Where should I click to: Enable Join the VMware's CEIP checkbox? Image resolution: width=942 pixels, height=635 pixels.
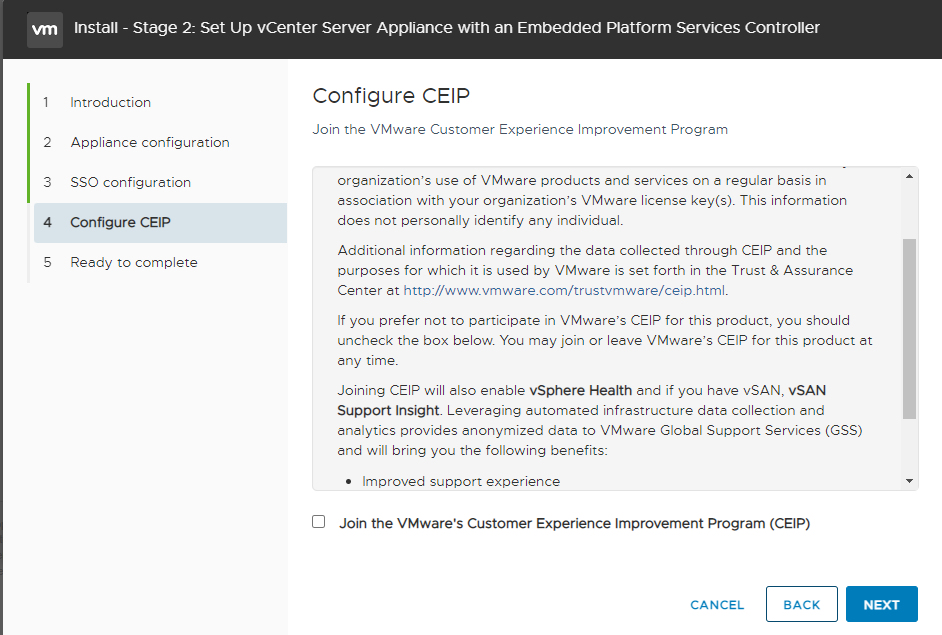point(318,521)
